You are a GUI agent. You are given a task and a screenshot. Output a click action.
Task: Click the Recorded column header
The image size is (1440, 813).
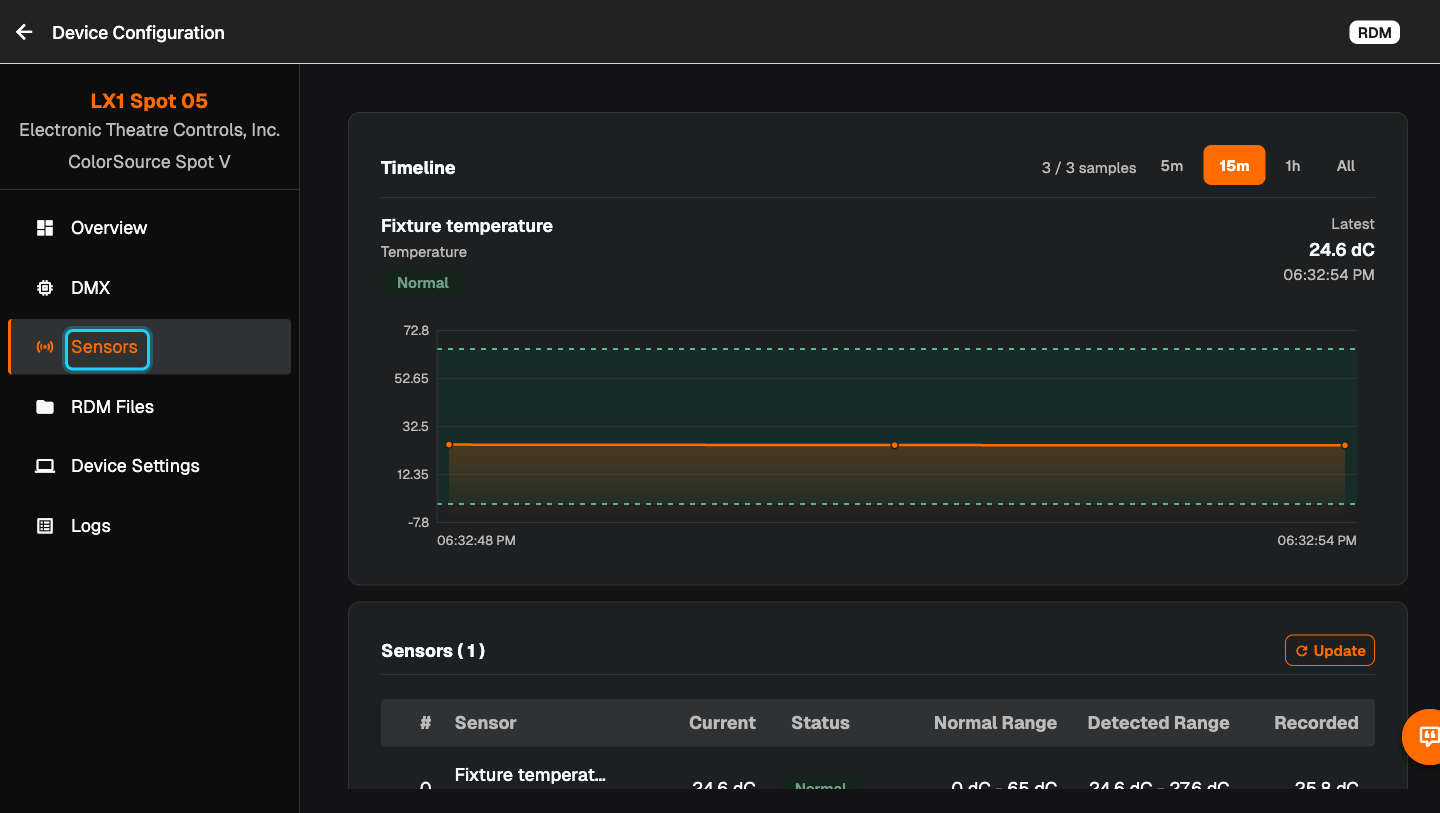1316,723
